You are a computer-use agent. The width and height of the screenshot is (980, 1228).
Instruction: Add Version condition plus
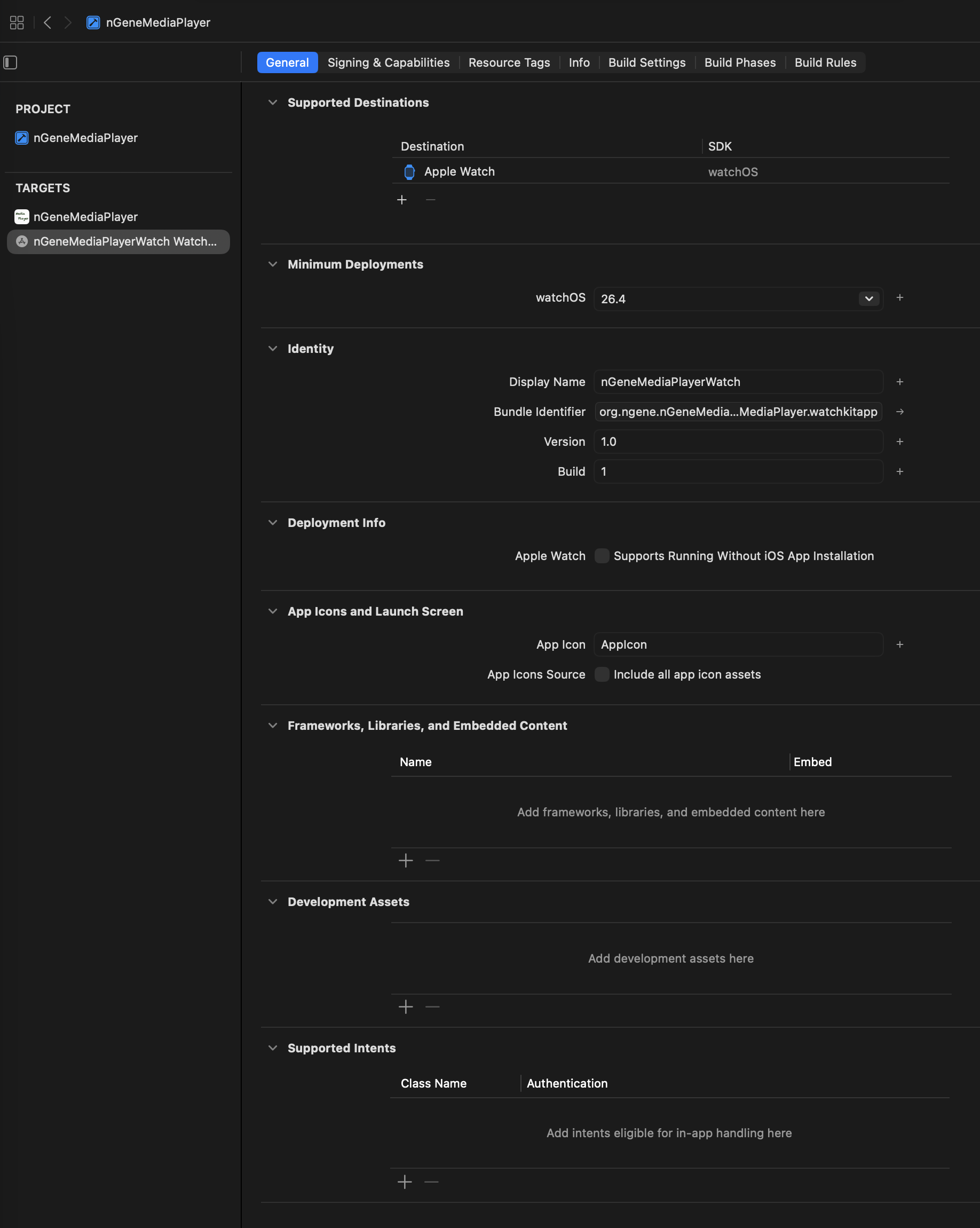[900, 442]
